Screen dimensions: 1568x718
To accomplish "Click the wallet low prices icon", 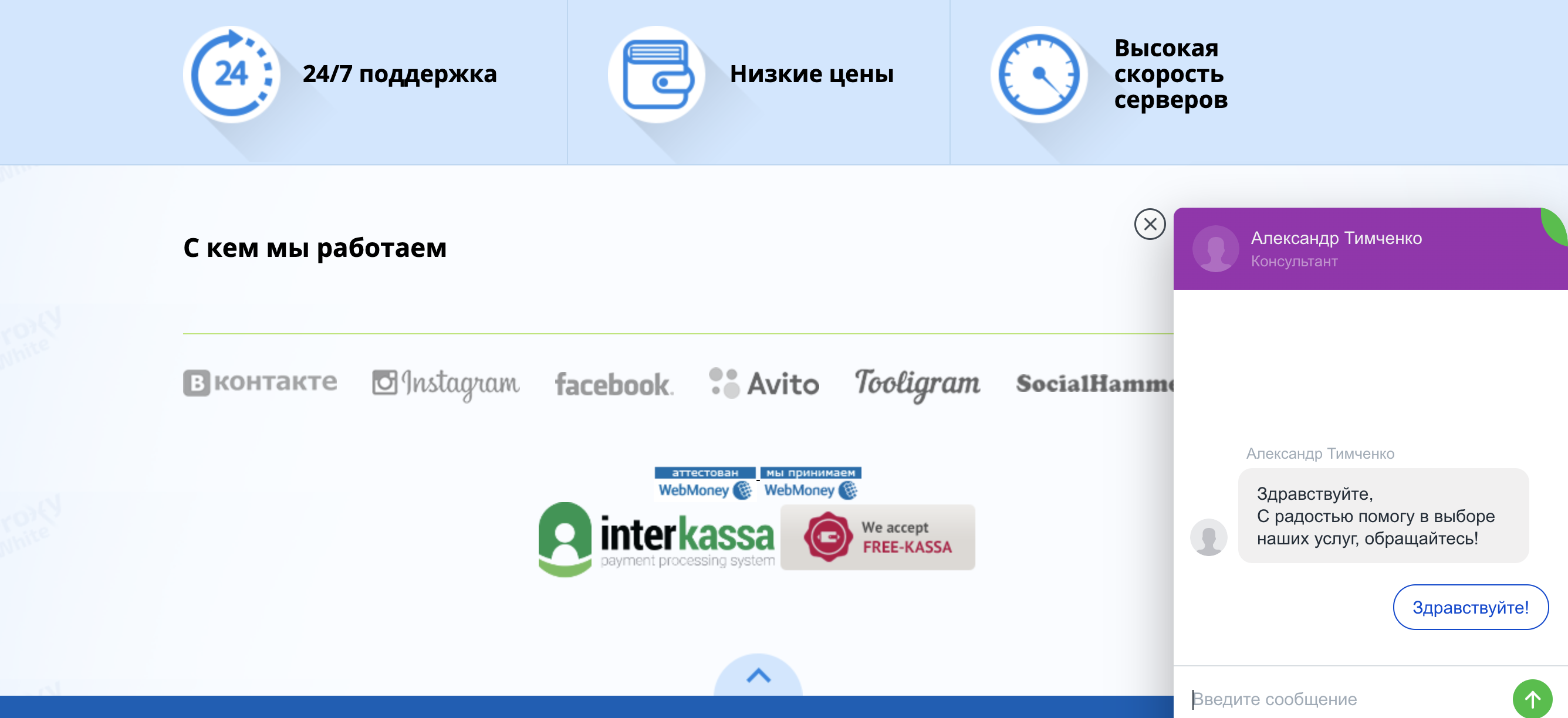I will coord(657,74).
